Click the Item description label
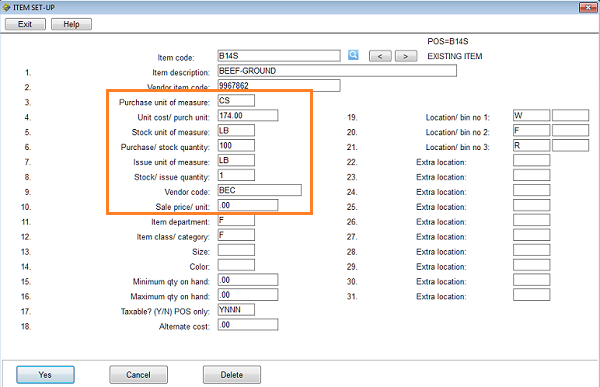 181,72
